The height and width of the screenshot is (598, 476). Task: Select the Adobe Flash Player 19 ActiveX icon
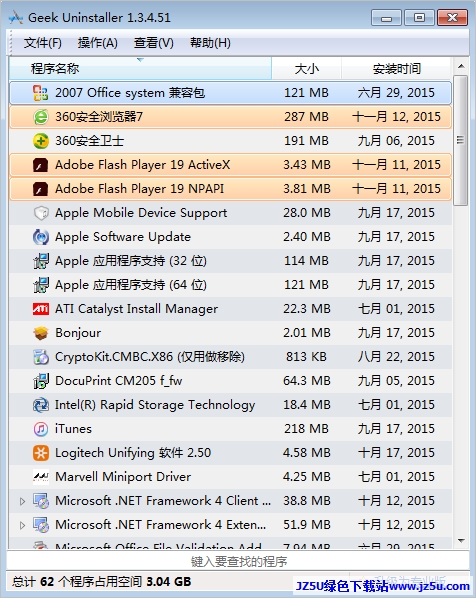pos(41,165)
